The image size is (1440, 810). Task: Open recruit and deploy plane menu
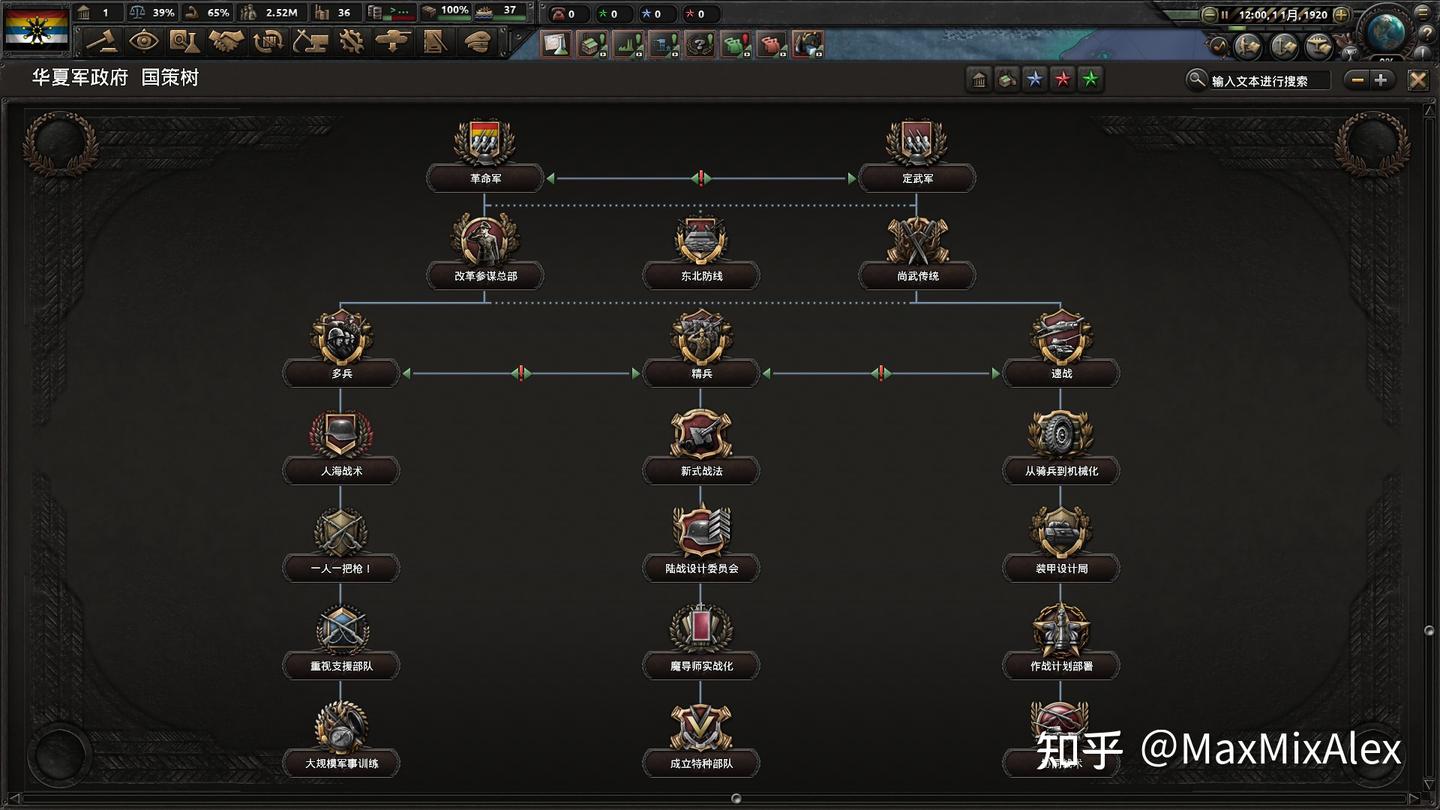click(393, 41)
